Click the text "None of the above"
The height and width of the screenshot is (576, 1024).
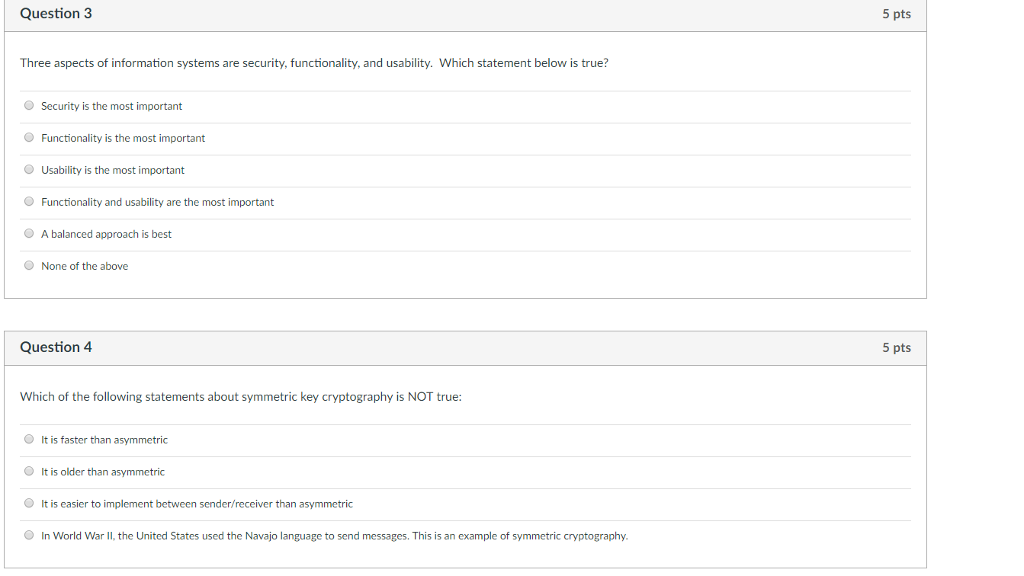[x=85, y=266]
